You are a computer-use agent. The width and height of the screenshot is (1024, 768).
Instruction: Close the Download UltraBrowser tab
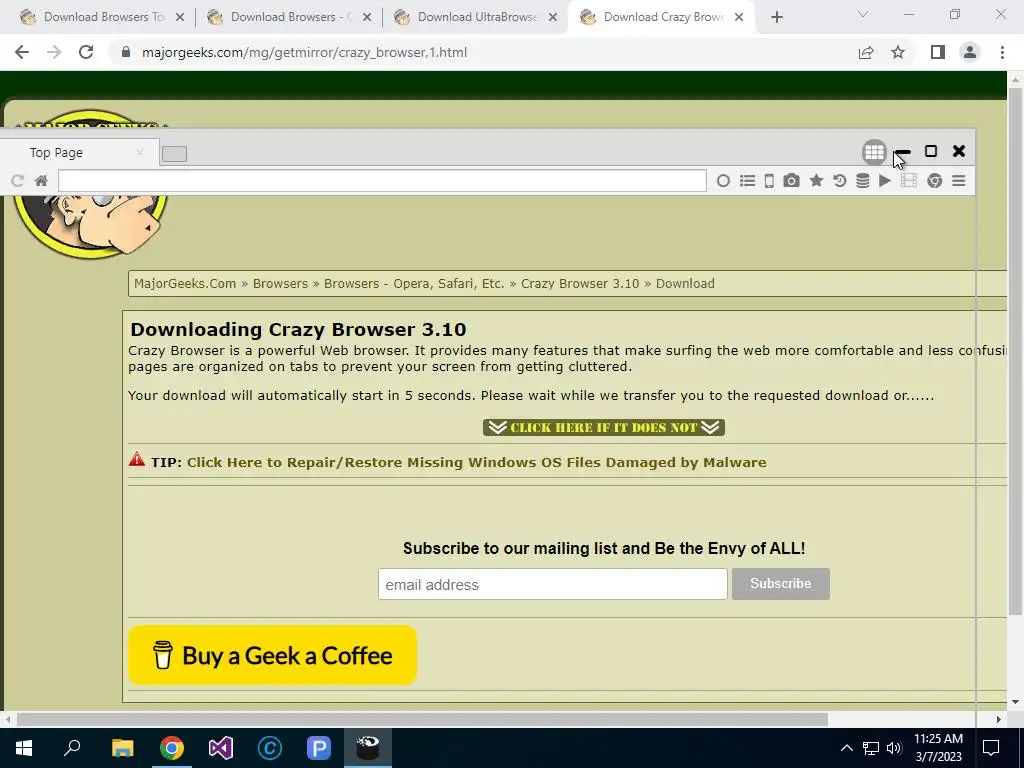pyautogui.click(x=552, y=17)
